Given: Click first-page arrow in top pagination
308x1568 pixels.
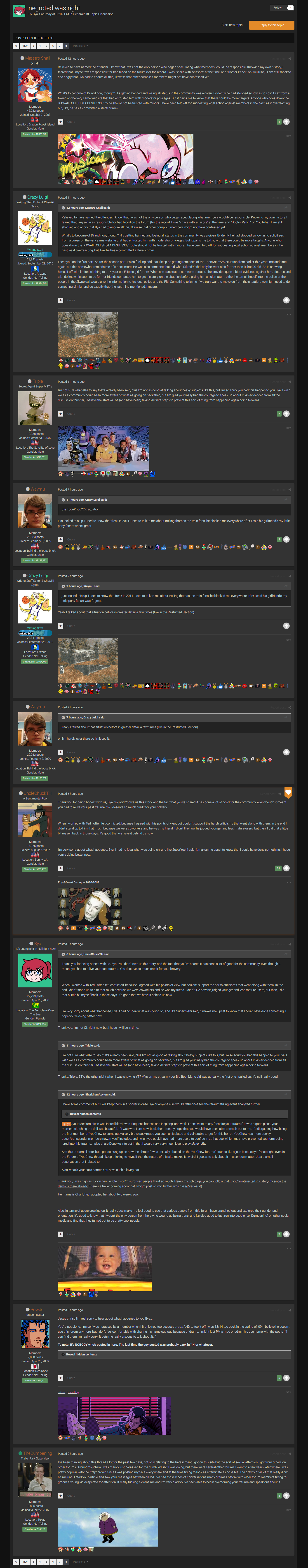Looking at the screenshot, I should pyautogui.click(x=16, y=46).
